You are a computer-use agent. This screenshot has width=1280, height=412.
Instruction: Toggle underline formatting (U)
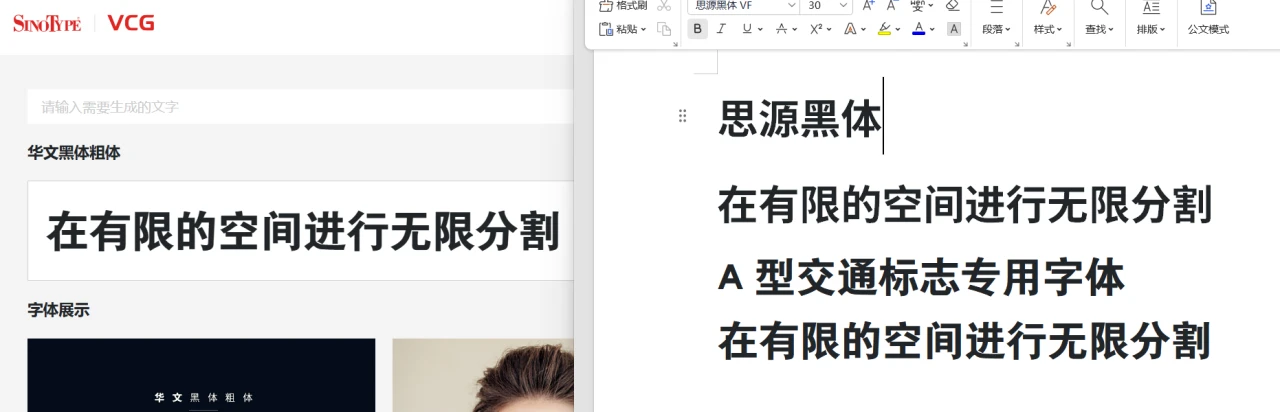(x=746, y=29)
